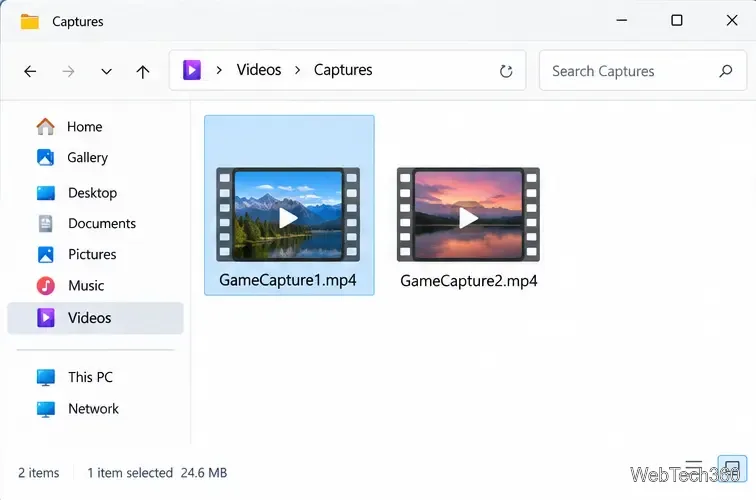Expand chevron between Videos and Captures
Viewport: 756px width, 500px height.
coord(297,70)
